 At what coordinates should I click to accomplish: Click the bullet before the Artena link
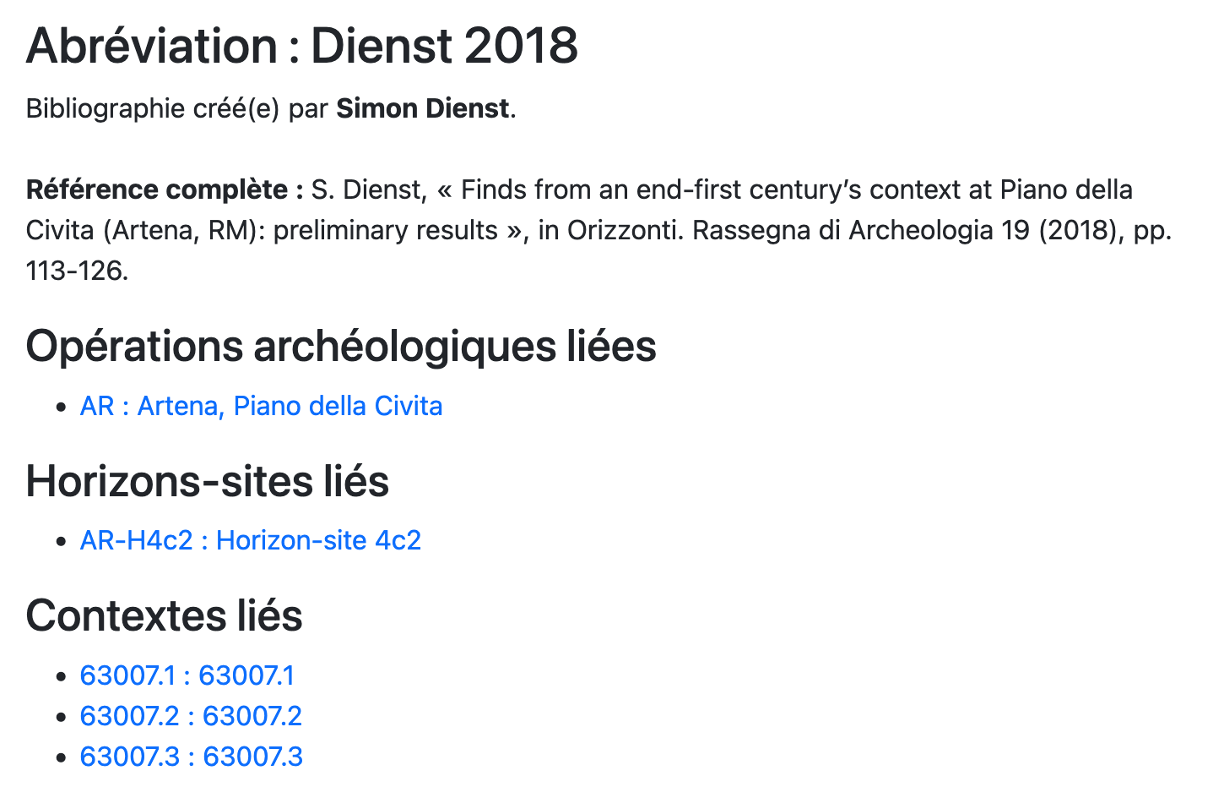63,407
